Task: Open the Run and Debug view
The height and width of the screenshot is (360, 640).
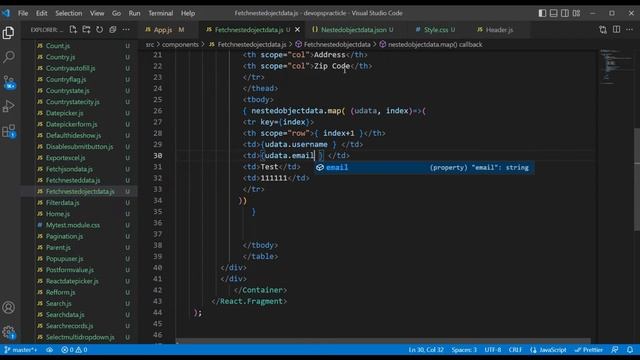Action: (9, 107)
